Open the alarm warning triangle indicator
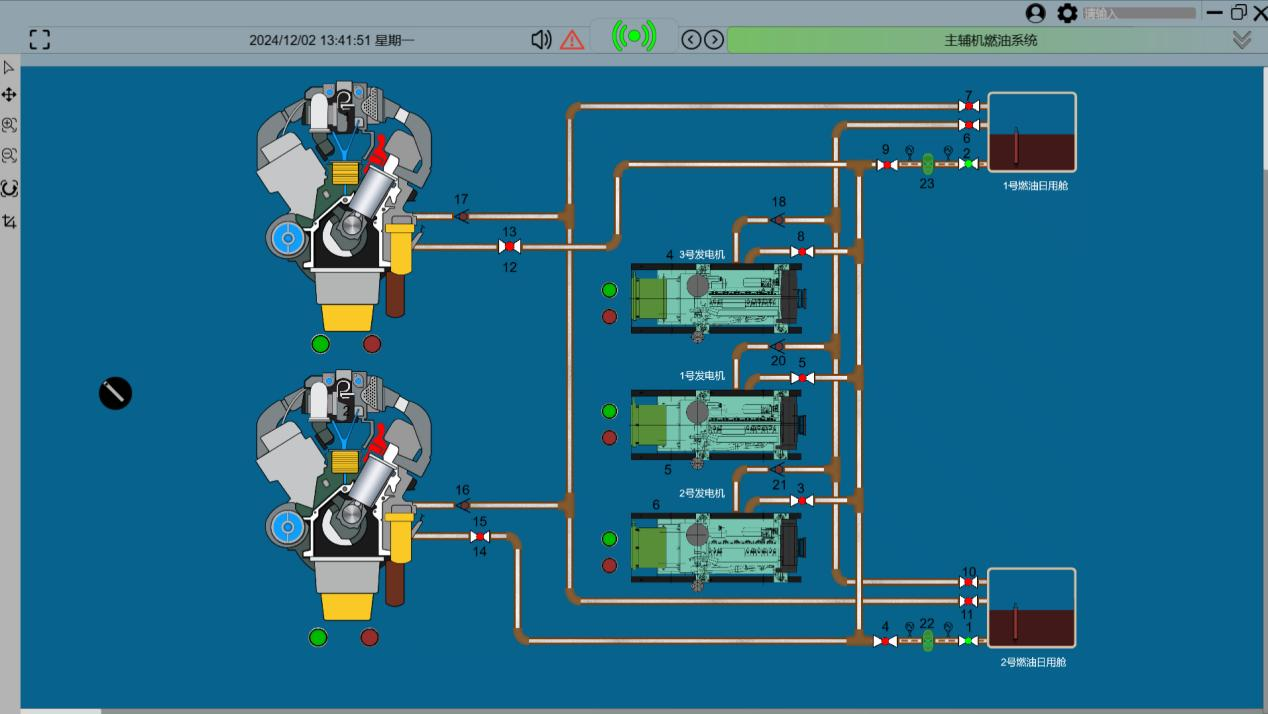 [x=571, y=39]
